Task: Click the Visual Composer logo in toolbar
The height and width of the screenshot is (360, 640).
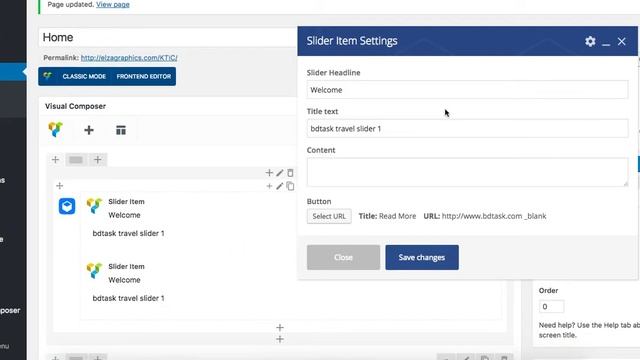Action: pyautogui.click(x=56, y=130)
